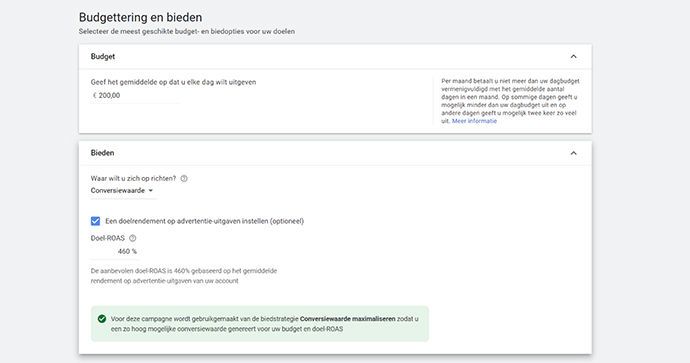Click the green checkmark icon in the notice
The height and width of the screenshot is (363, 690).
pyautogui.click(x=102, y=319)
